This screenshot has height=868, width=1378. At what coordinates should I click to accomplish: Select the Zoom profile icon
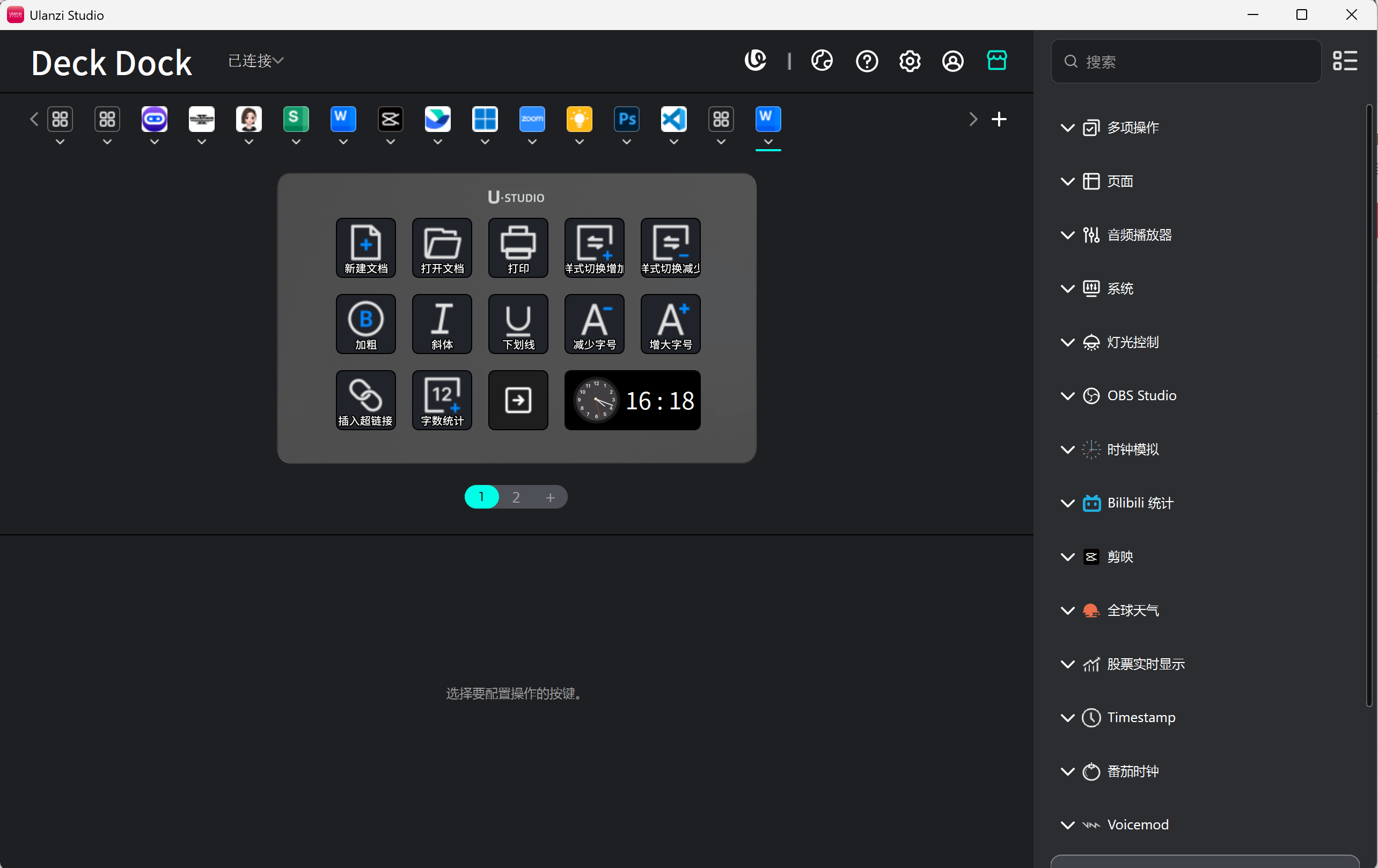point(532,119)
